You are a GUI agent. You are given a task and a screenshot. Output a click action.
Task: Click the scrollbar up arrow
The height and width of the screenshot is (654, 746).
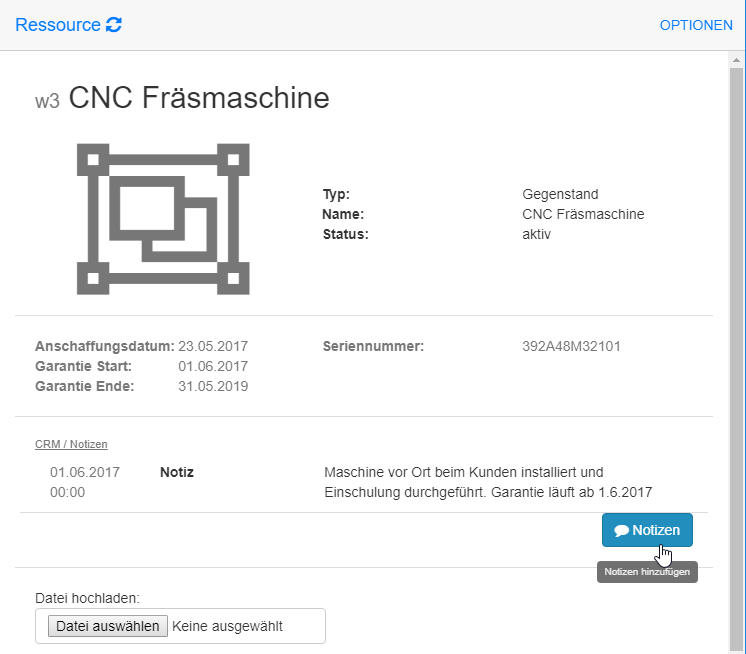tap(736, 60)
